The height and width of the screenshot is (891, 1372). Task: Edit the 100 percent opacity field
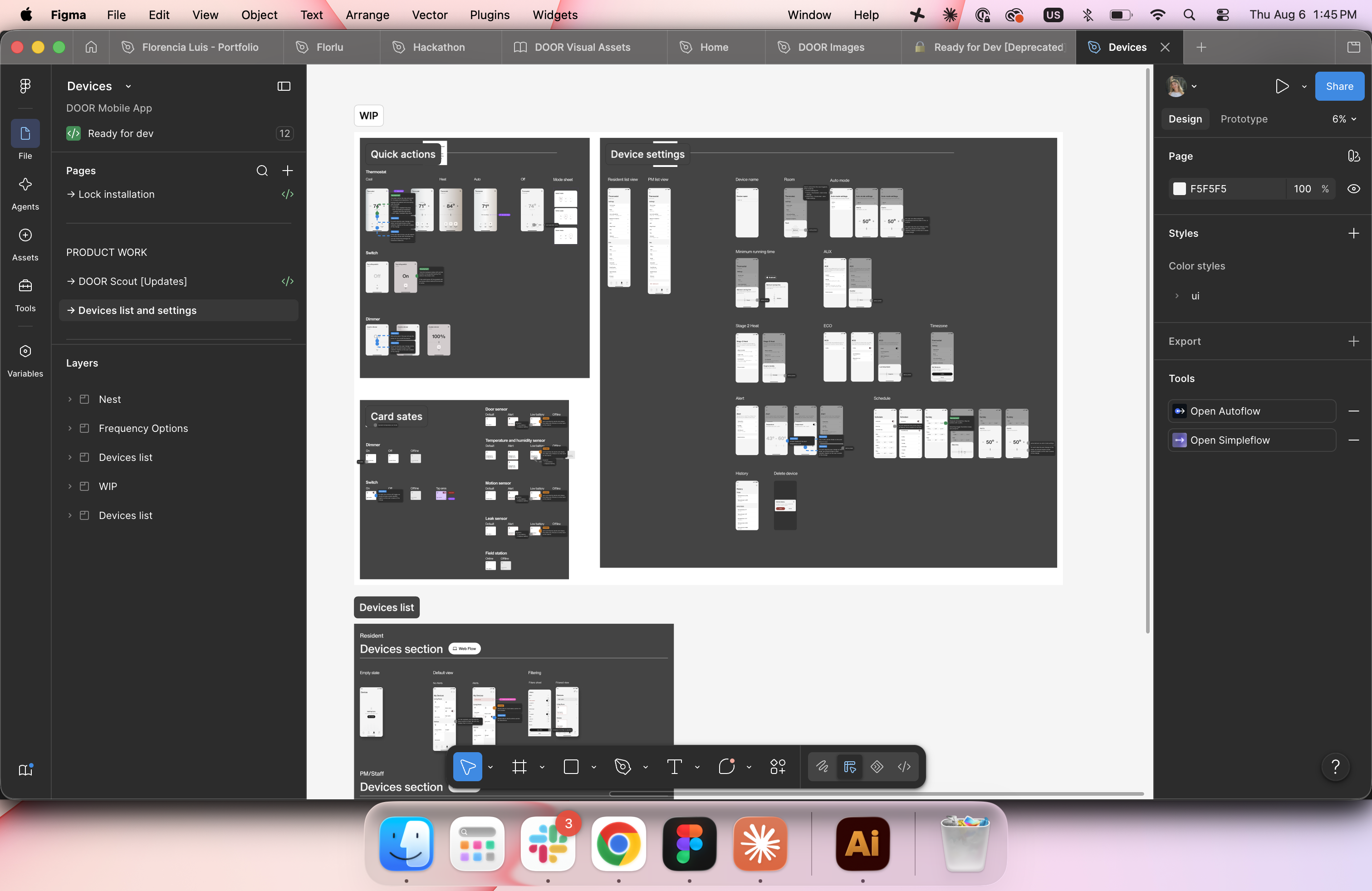click(x=1302, y=189)
